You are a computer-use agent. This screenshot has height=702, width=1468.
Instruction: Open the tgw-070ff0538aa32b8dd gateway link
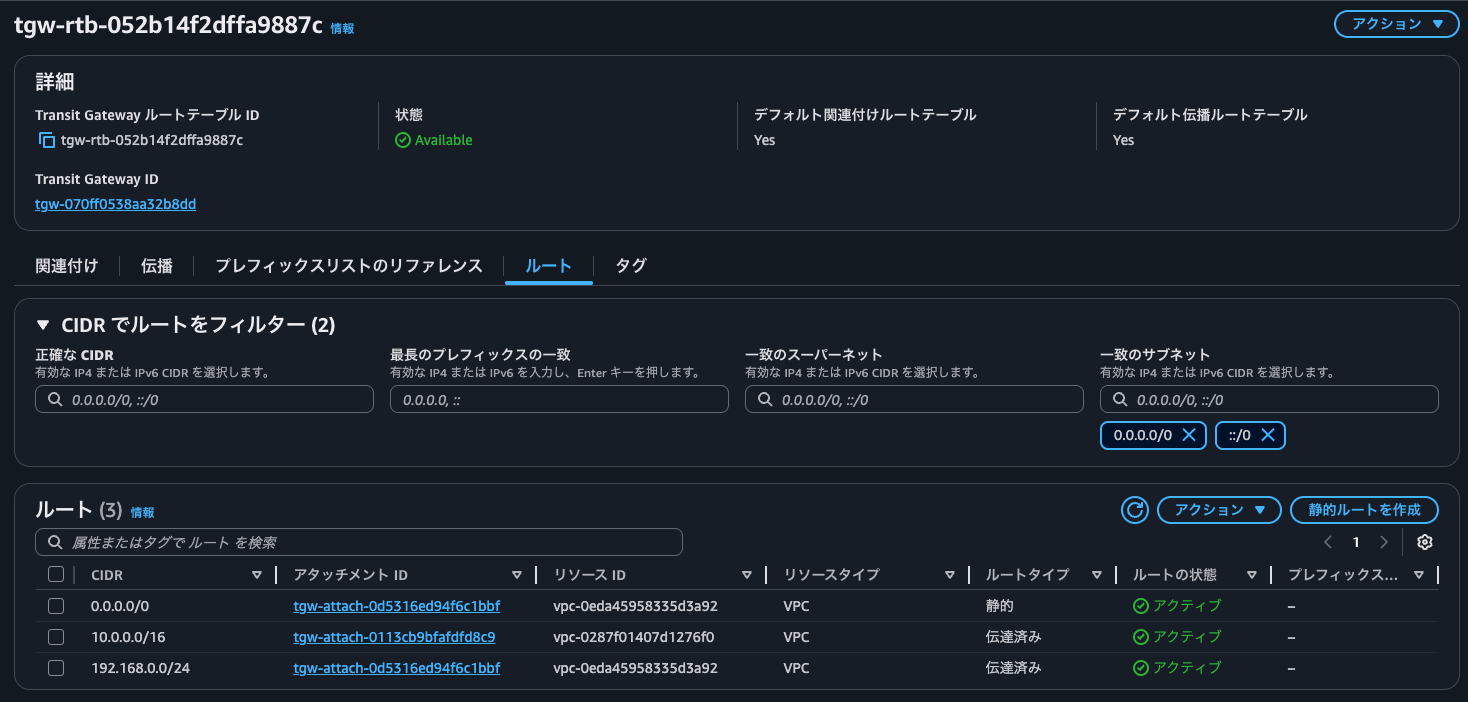pyautogui.click(x=115, y=203)
